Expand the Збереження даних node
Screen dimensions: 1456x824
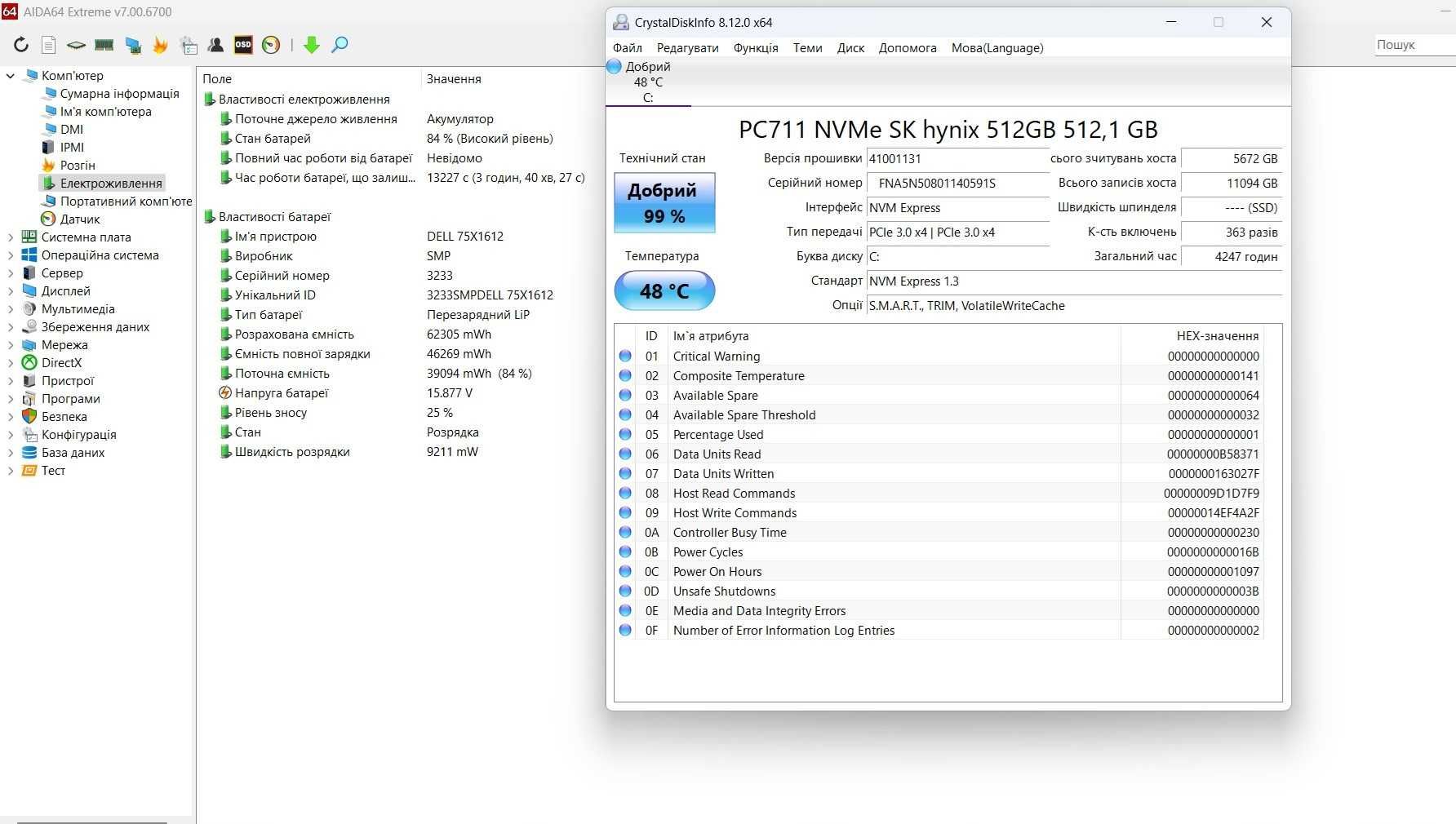coord(11,327)
